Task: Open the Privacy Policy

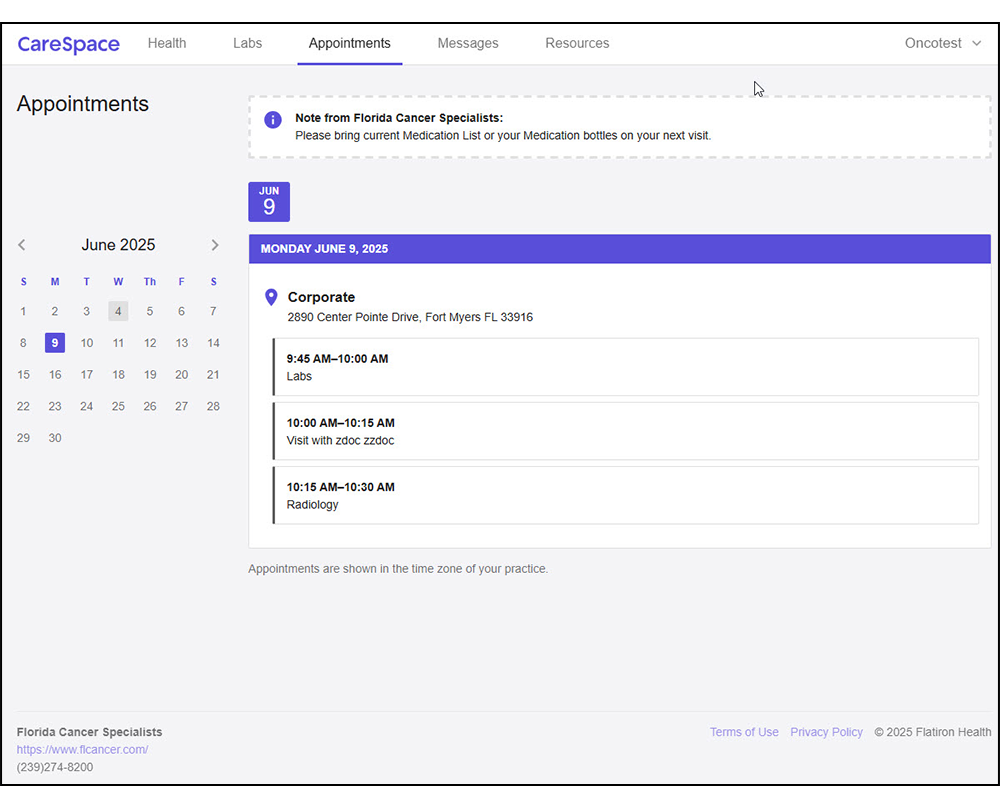Action: pyautogui.click(x=826, y=732)
